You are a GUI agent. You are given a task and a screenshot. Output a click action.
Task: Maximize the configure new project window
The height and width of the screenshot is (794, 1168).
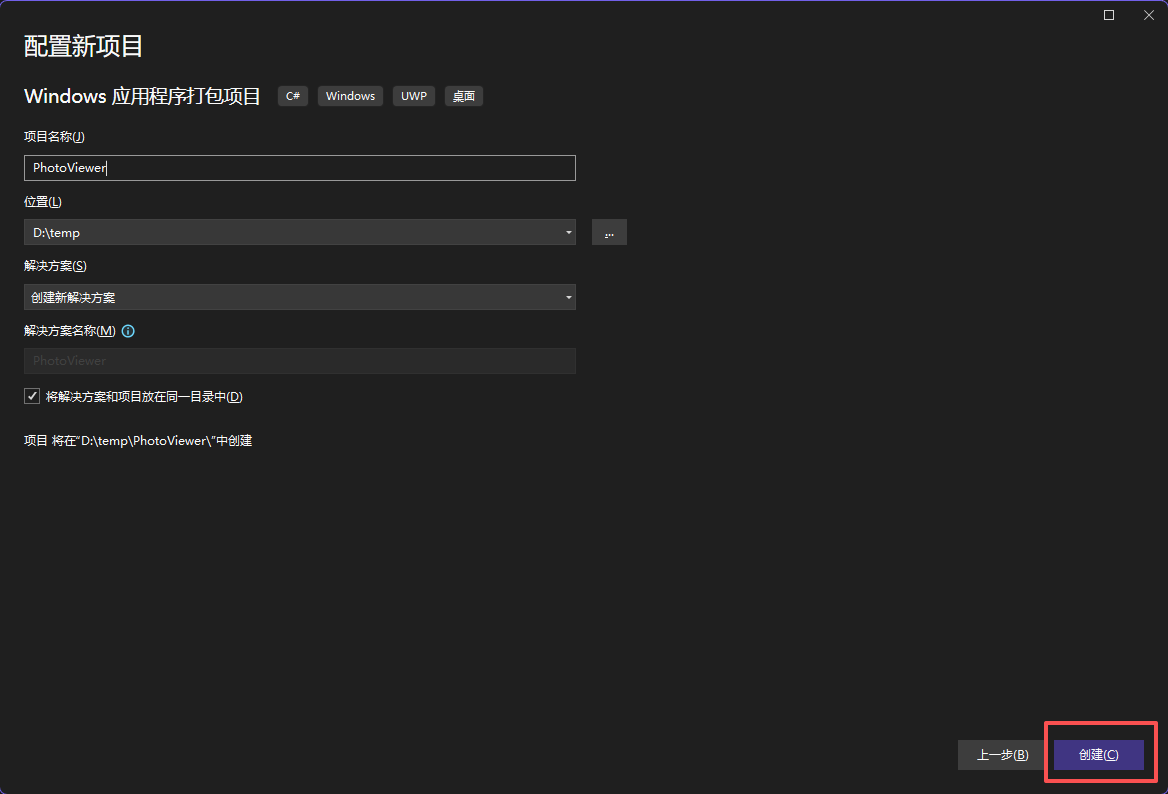pos(1108,15)
